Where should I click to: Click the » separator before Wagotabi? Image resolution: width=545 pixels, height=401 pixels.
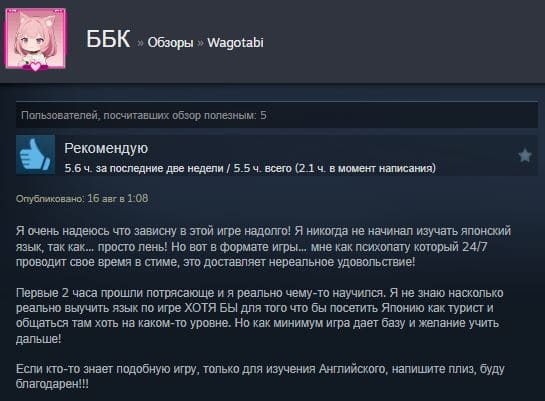point(201,43)
